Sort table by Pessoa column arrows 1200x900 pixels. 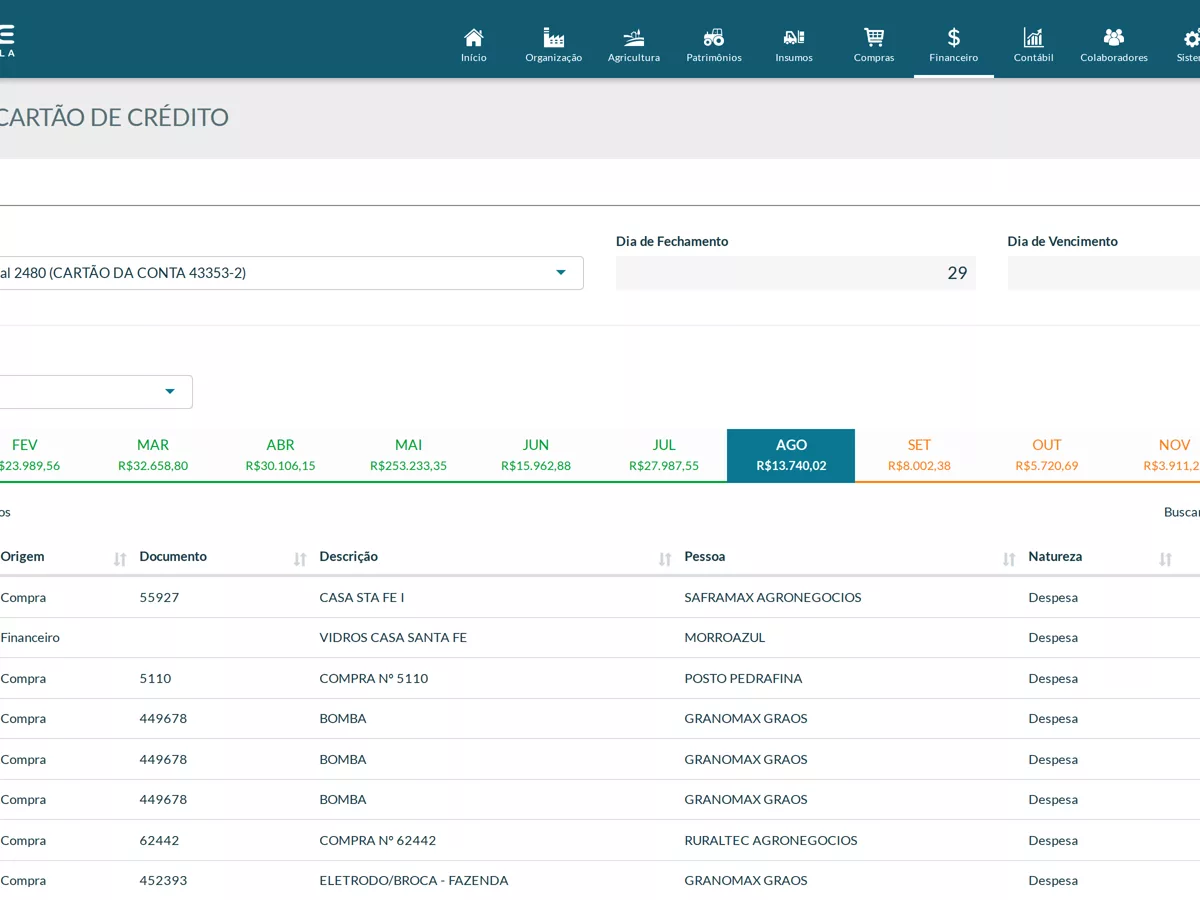1009,559
